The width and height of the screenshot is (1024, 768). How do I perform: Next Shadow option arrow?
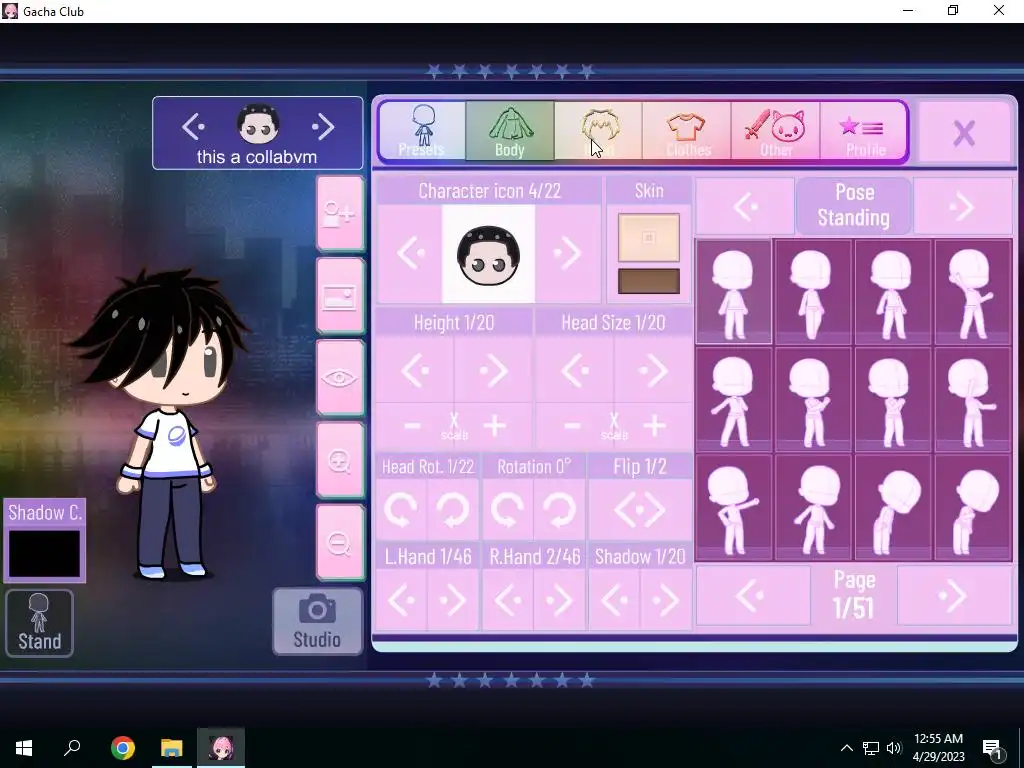click(x=665, y=600)
